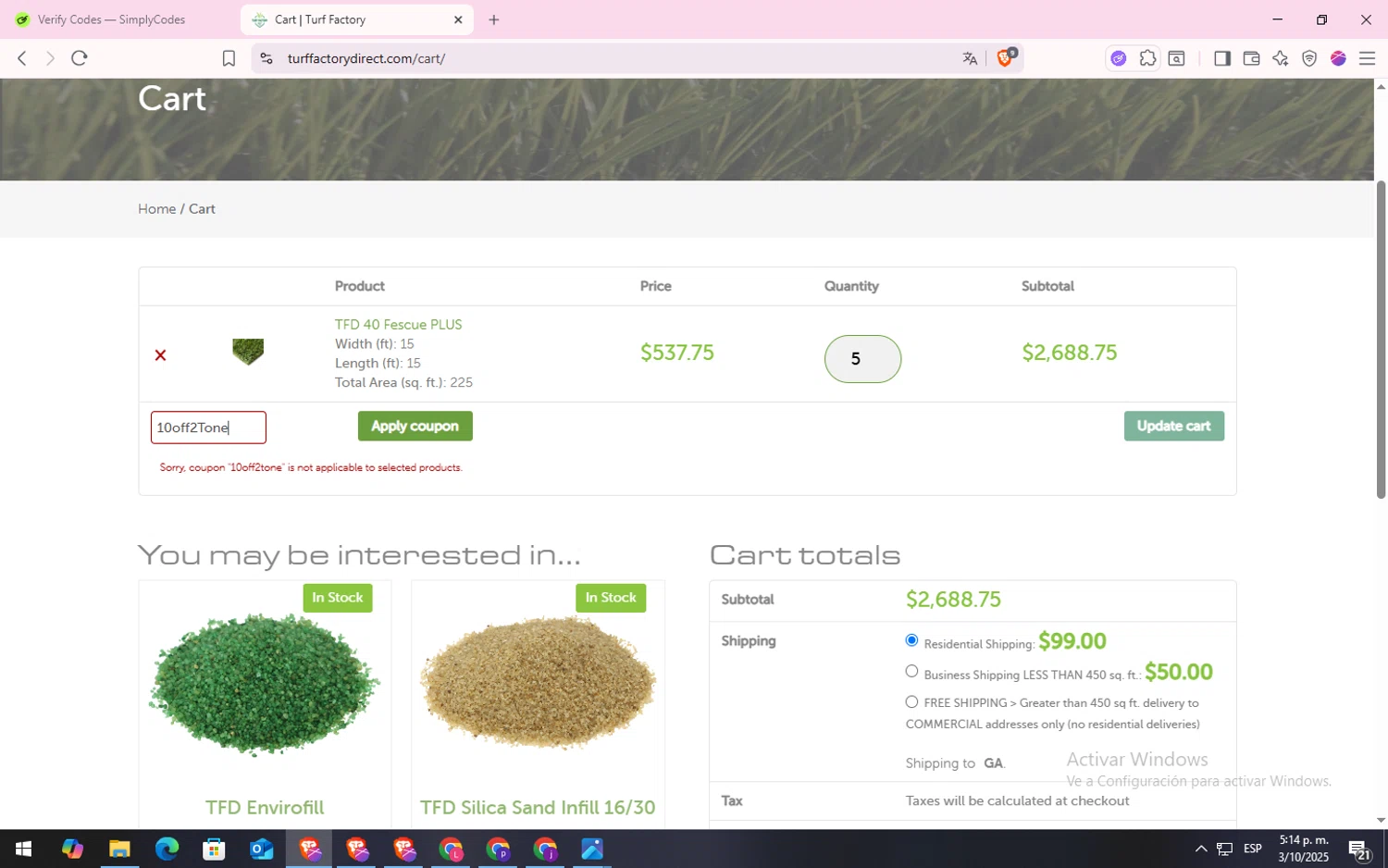Click the translate page icon
The image size is (1388, 868).
970,58
